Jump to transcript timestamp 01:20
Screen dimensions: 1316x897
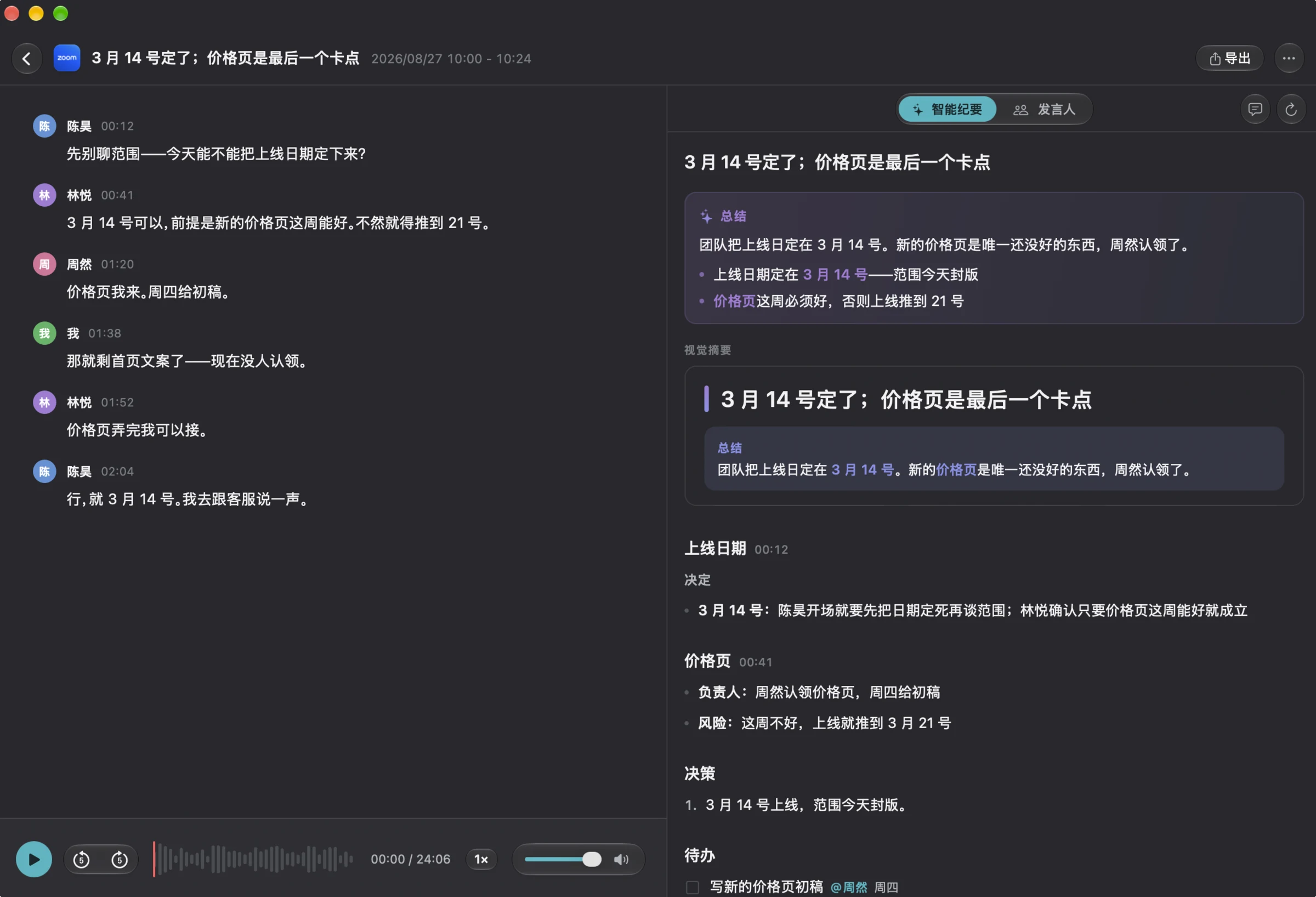(x=117, y=264)
